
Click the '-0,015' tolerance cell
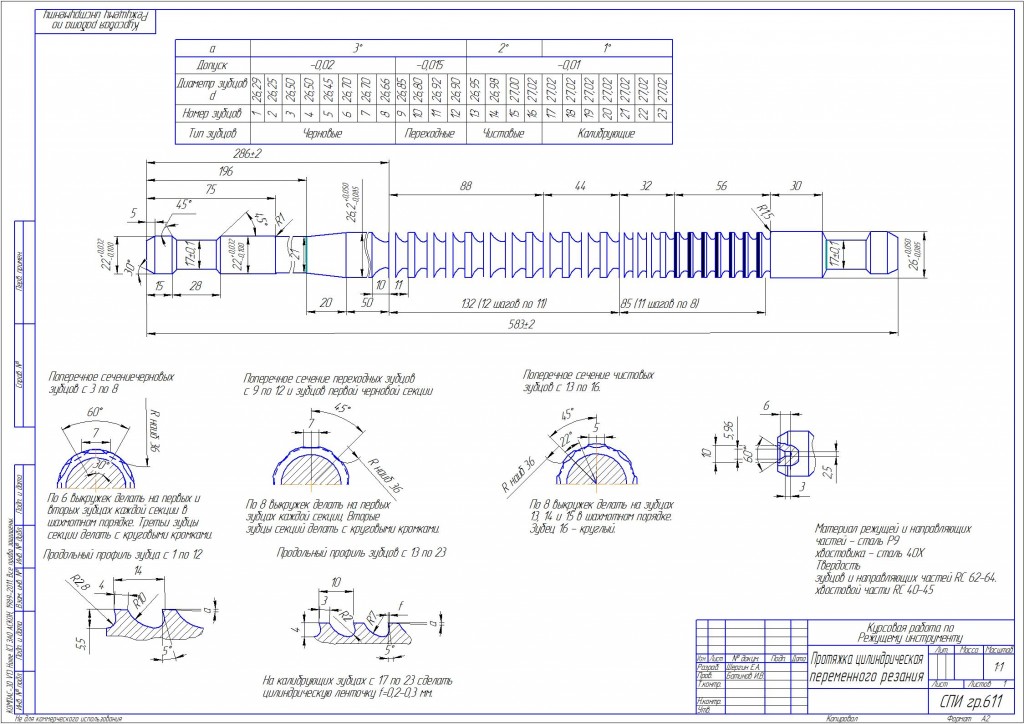[430, 65]
